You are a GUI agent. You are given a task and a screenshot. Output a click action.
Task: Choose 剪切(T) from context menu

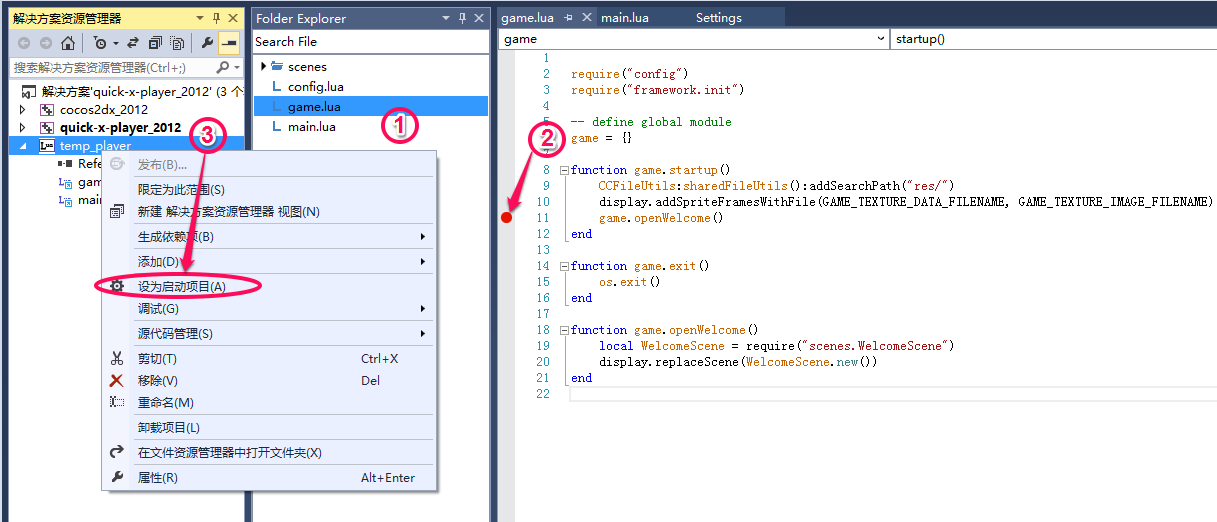pos(269,359)
